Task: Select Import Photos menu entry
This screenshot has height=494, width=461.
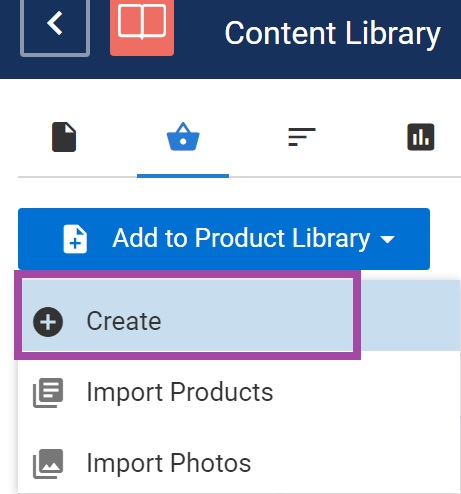Action: pos(239,463)
